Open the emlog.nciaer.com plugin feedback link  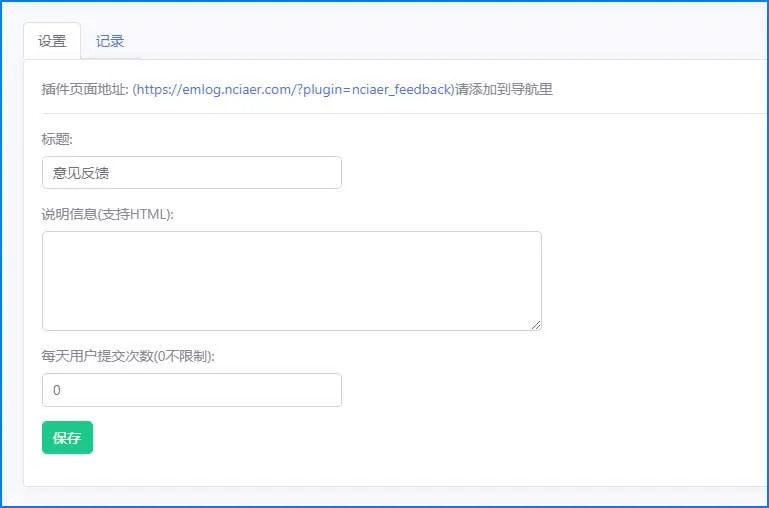coord(294,90)
